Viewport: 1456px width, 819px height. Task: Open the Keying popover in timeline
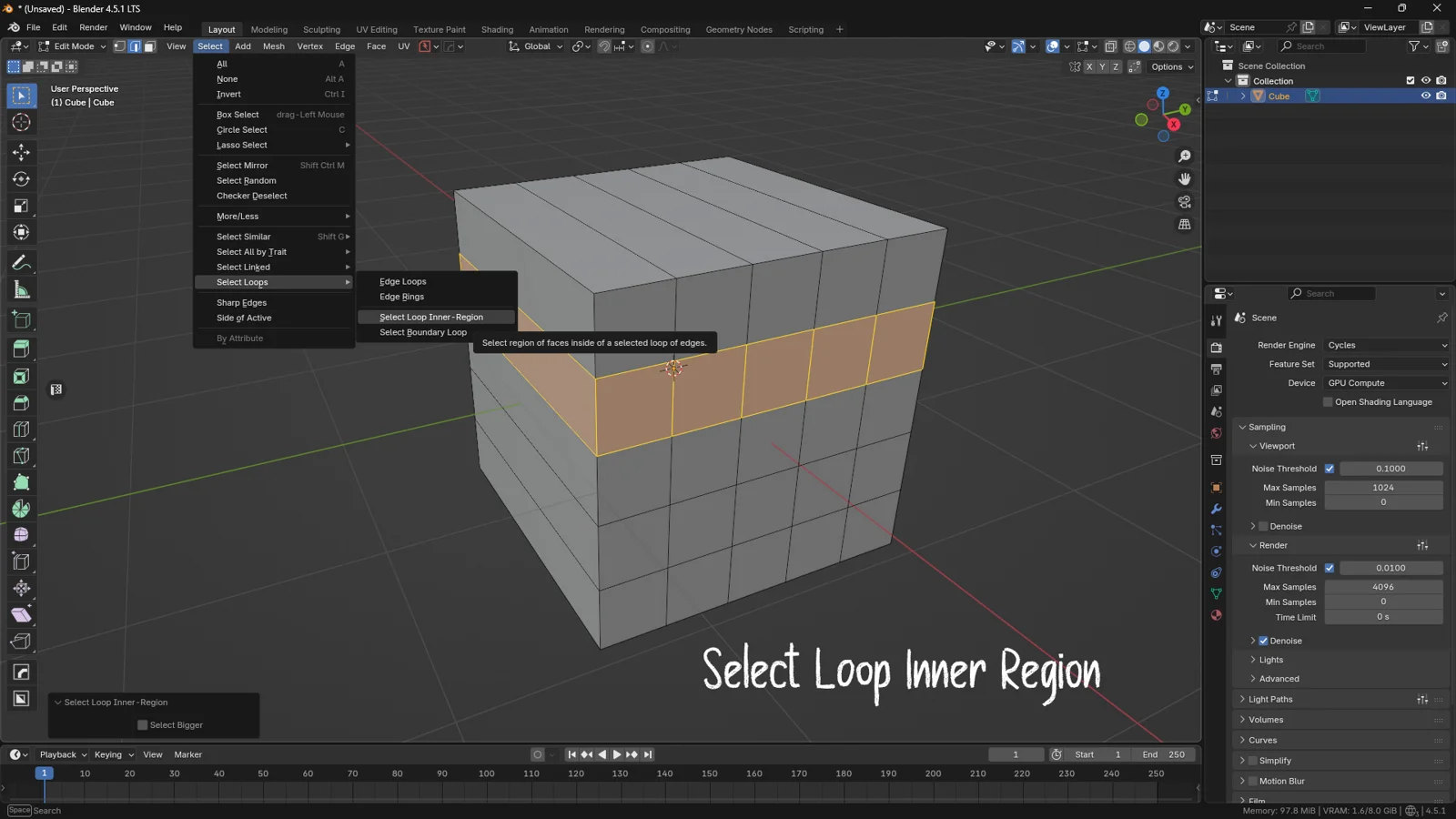(114, 754)
